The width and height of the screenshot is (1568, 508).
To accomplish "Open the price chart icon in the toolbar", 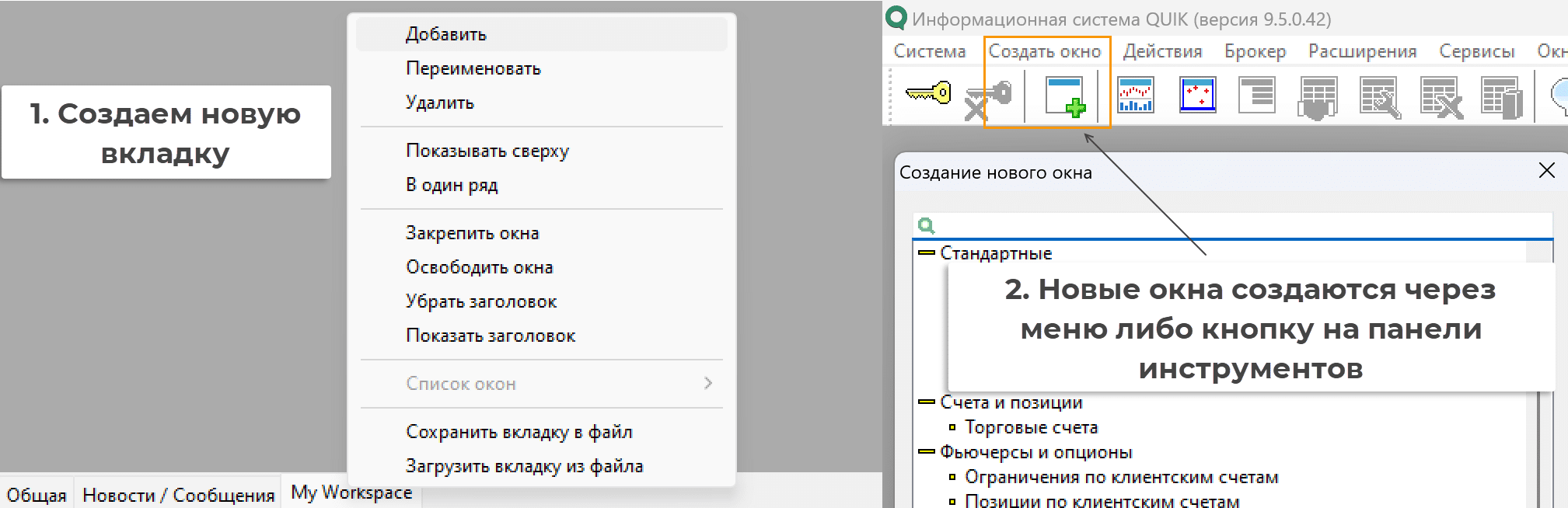I will [x=1136, y=96].
